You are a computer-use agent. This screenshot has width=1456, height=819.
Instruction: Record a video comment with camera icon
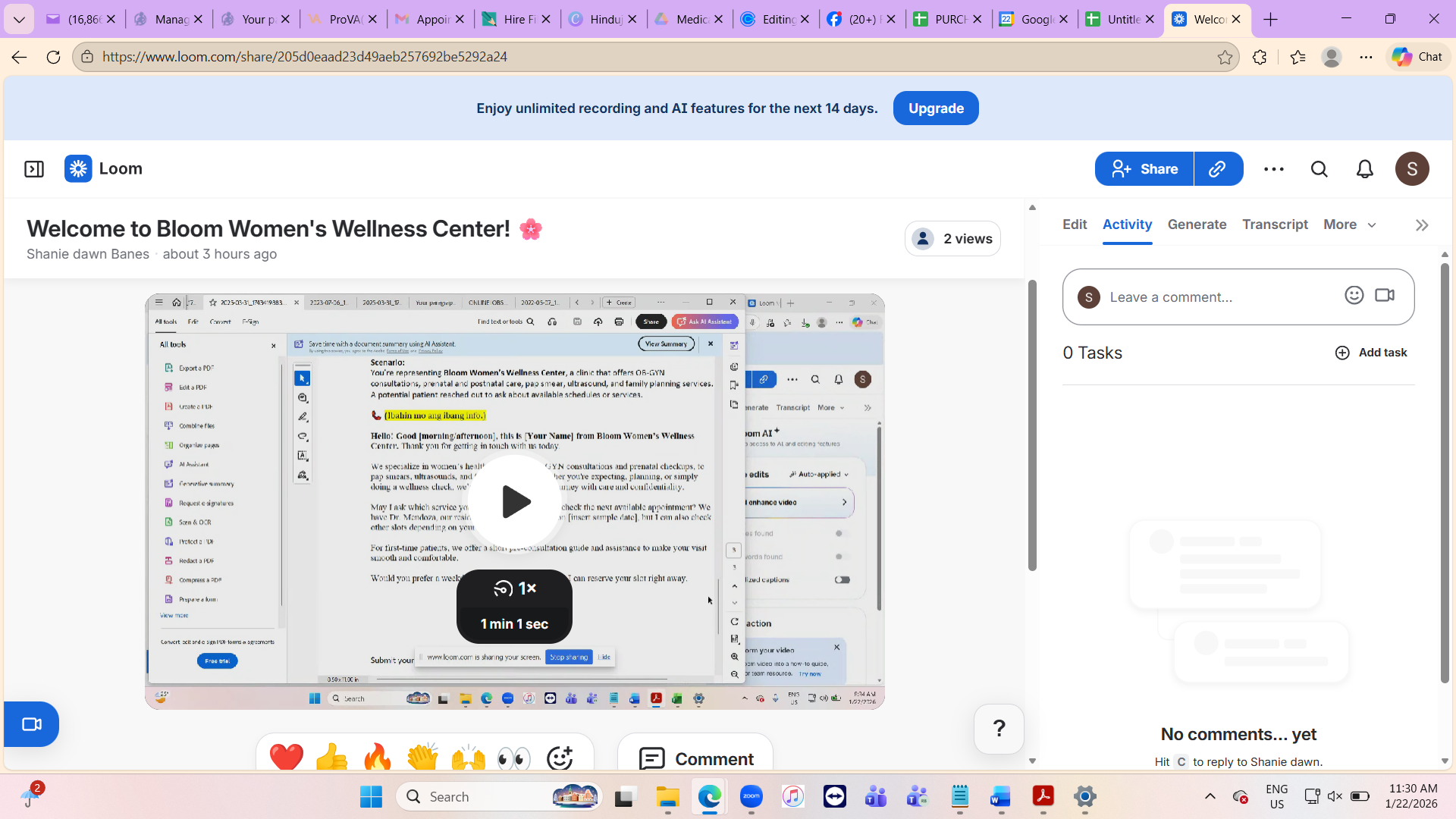coord(1385,296)
